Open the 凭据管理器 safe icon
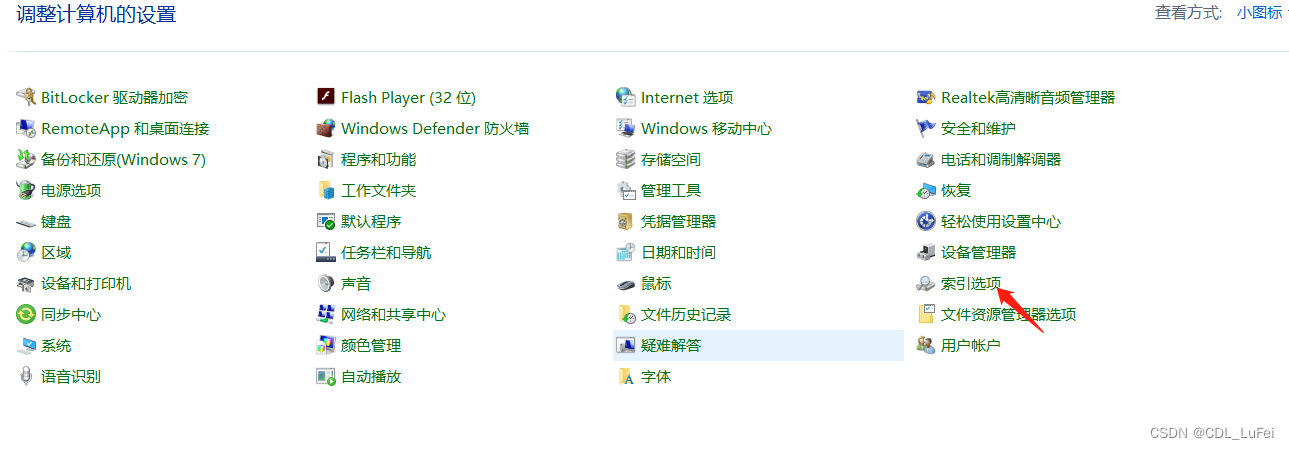This screenshot has width=1289, height=449. click(626, 221)
